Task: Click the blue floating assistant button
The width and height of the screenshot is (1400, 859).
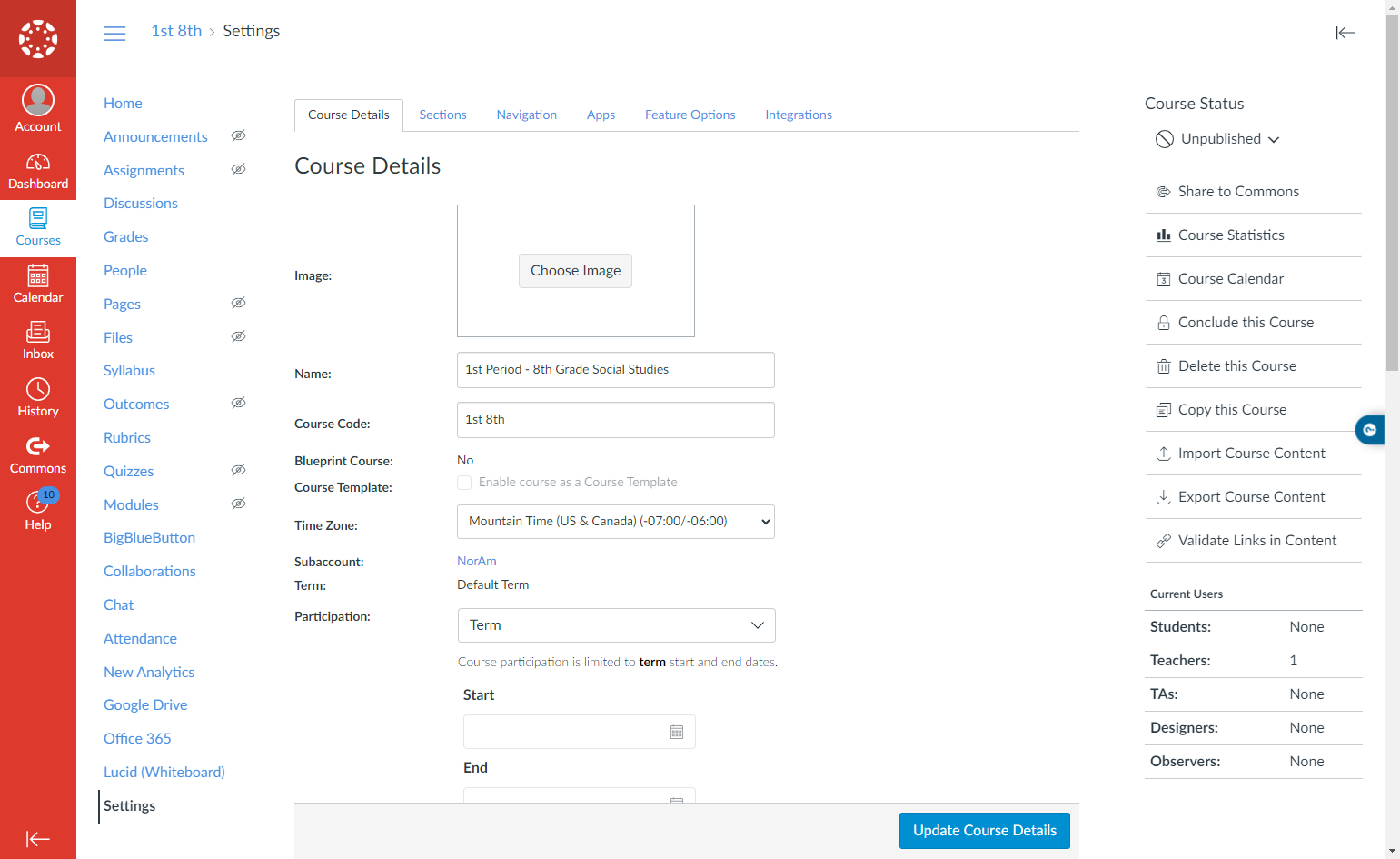Action: (x=1369, y=430)
